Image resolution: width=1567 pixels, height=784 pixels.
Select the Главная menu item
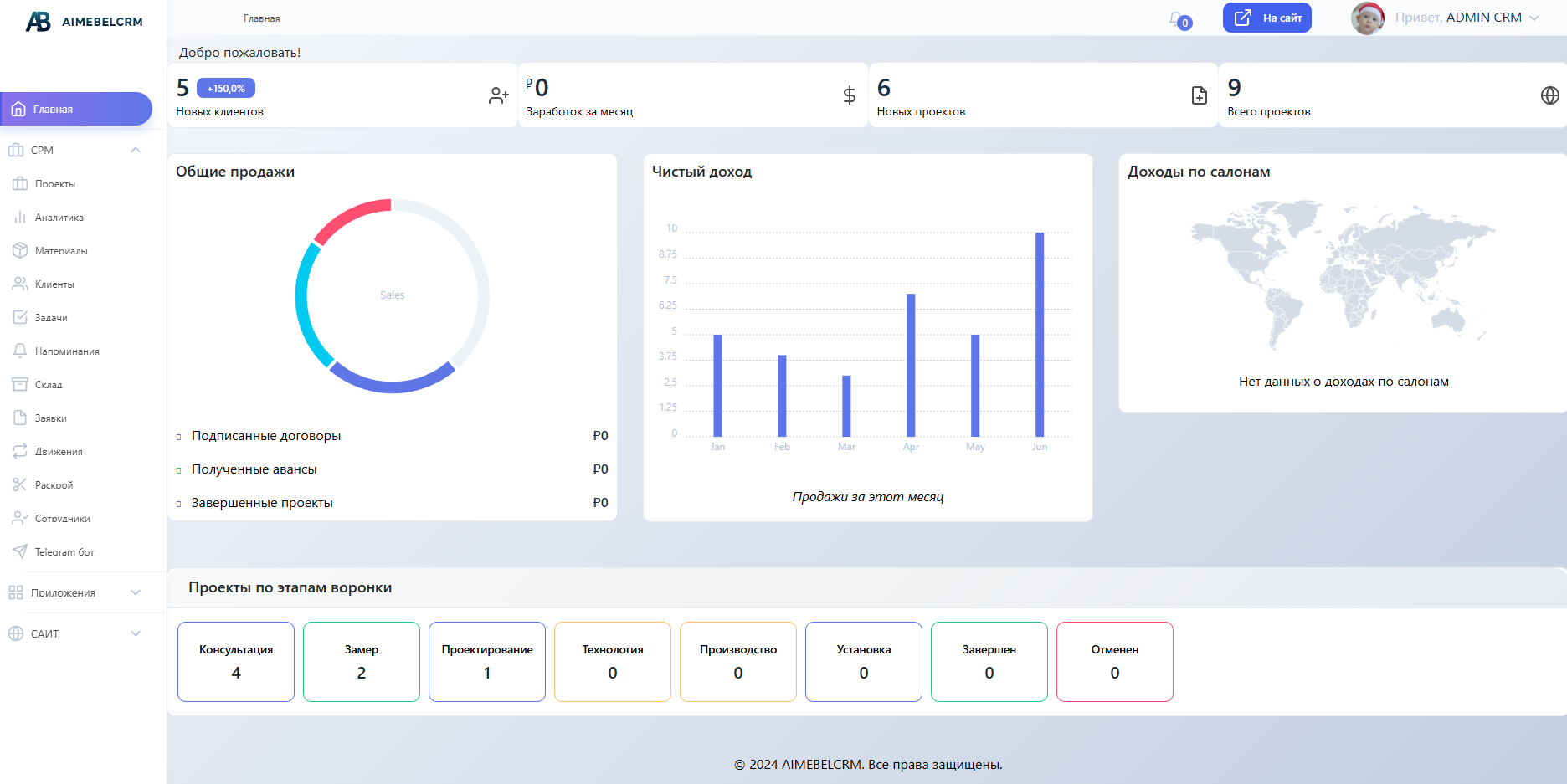[75, 109]
